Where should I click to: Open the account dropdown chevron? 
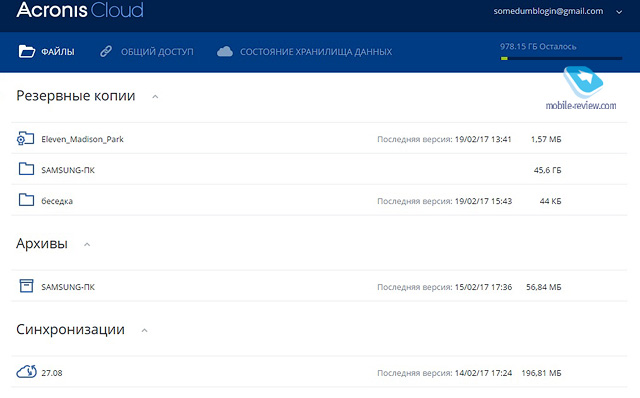pyautogui.click(x=619, y=12)
